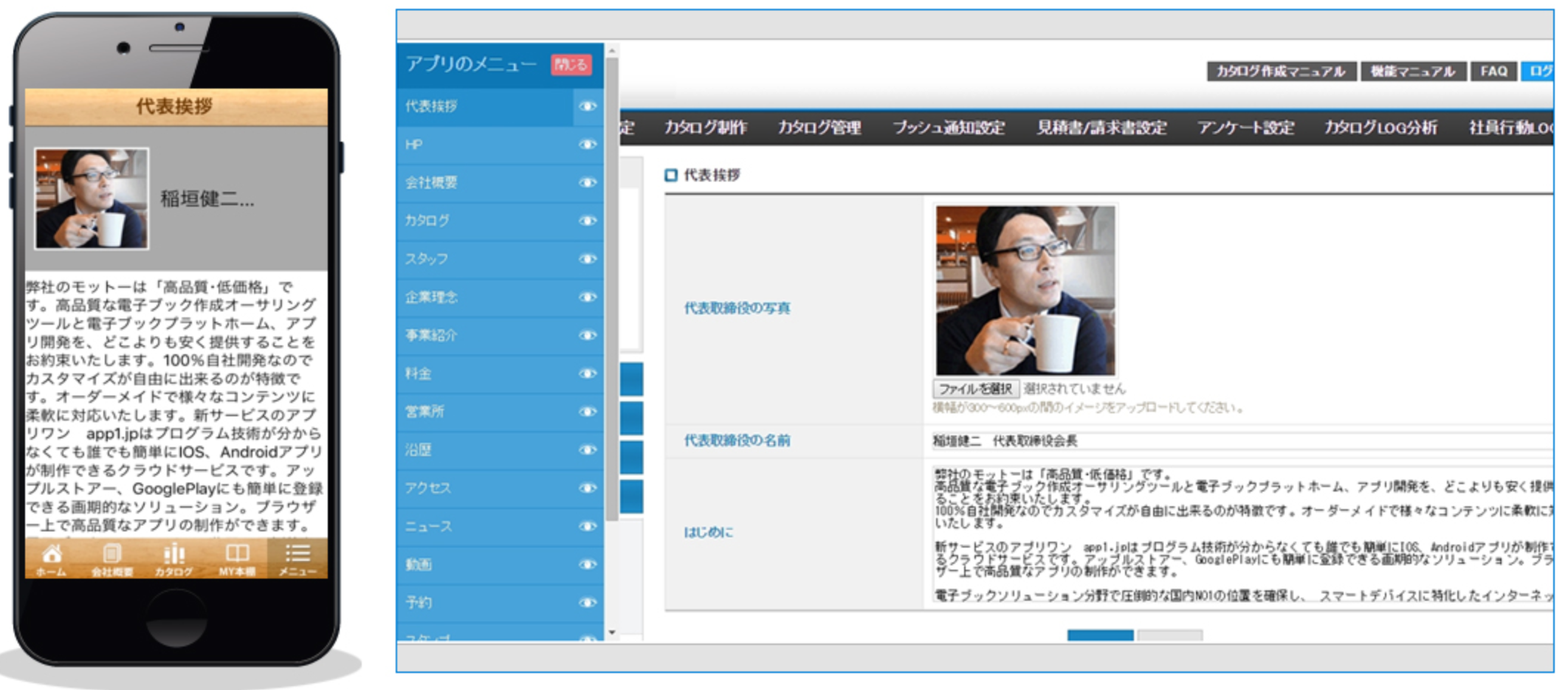Image resolution: width=1568 pixels, height=690 pixels.
Task: Open the カタログ管理 navigation tab
Action: pyautogui.click(x=819, y=128)
